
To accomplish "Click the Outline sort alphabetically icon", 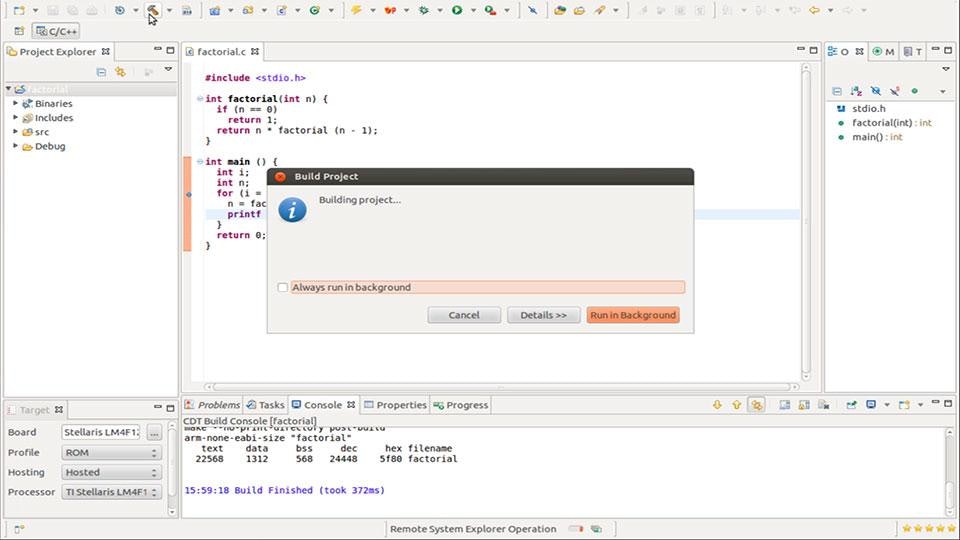I will pyautogui.click(x=856, y=91).
